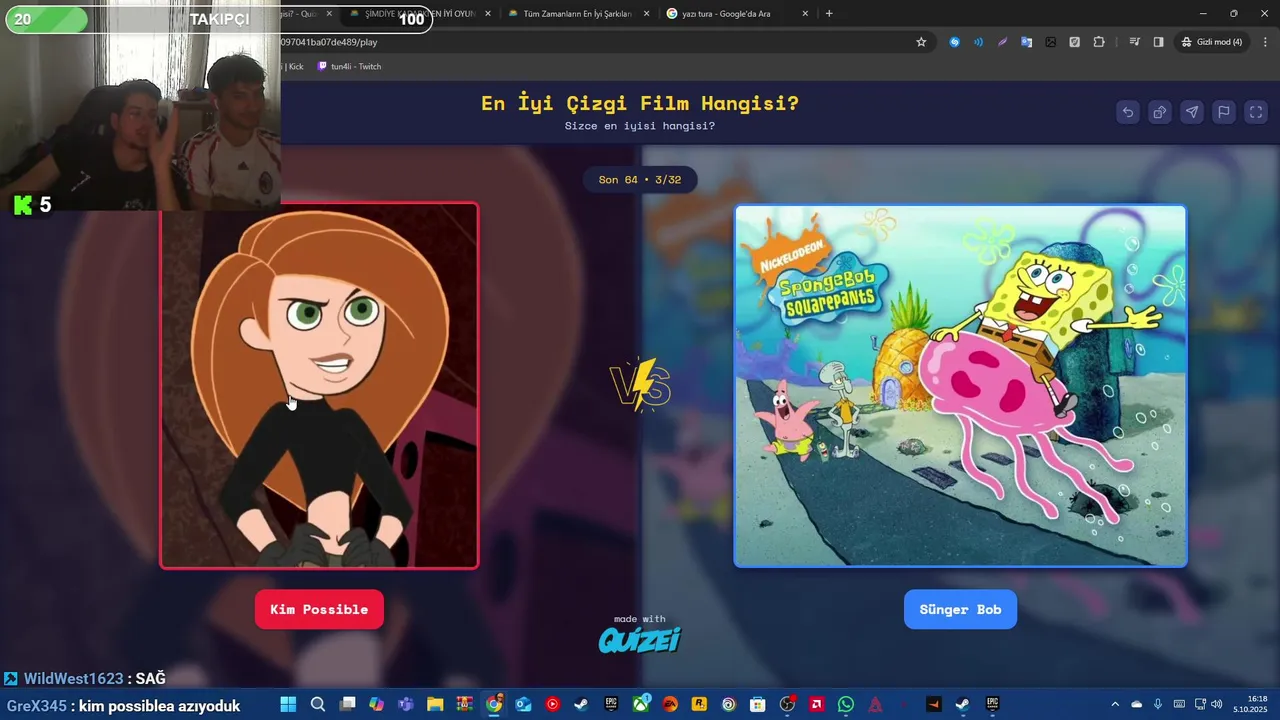This screenshot has width=1280, height=720.
Task: Open WinRAR from the taskbar
Action: click(464, 704)
